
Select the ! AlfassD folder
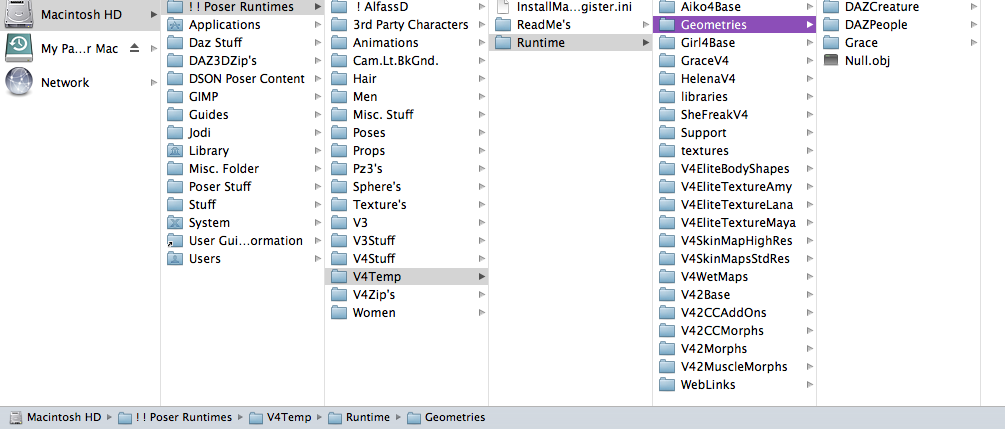click(x=407, y=7)
